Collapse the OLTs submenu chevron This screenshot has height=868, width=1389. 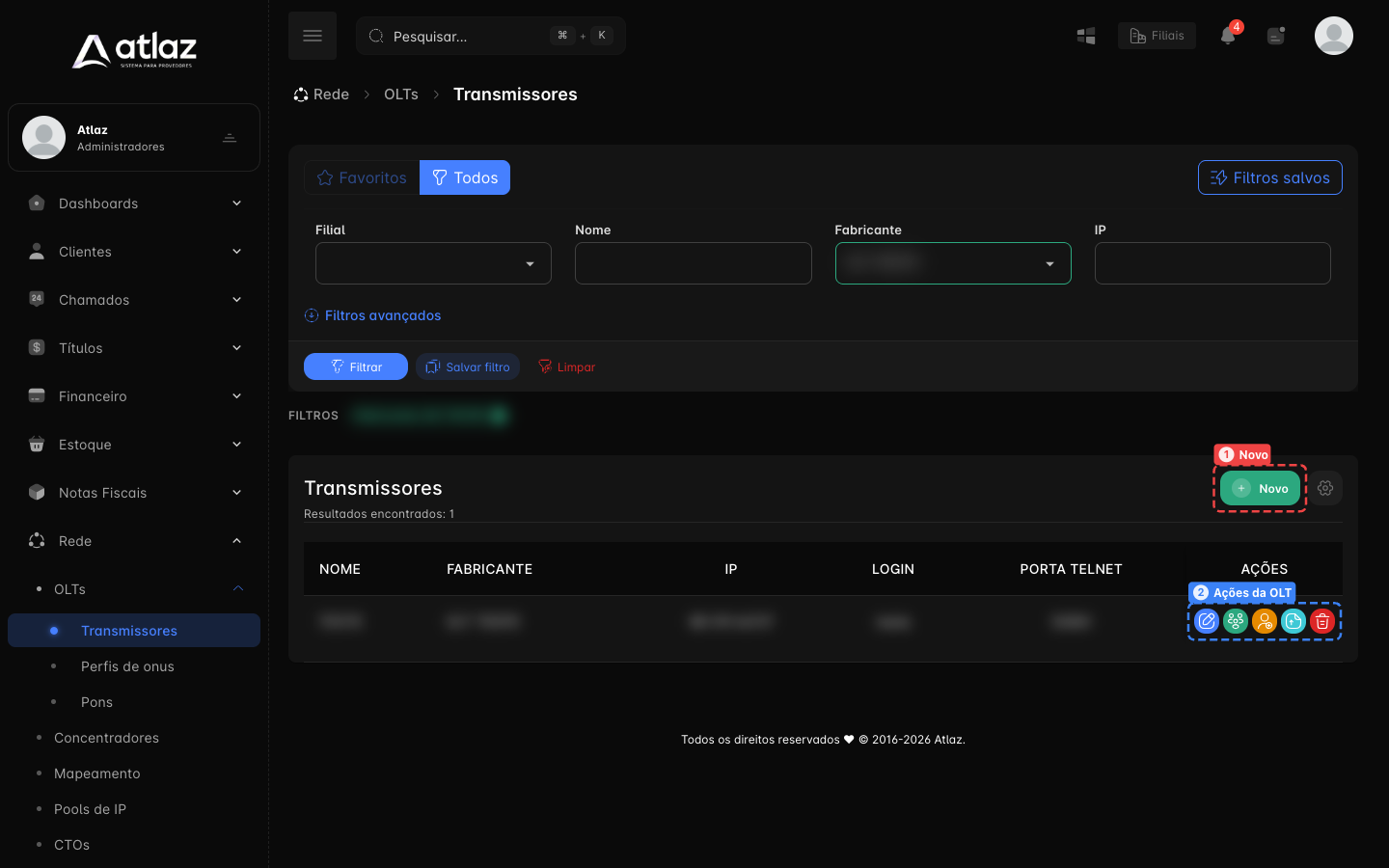237,588
